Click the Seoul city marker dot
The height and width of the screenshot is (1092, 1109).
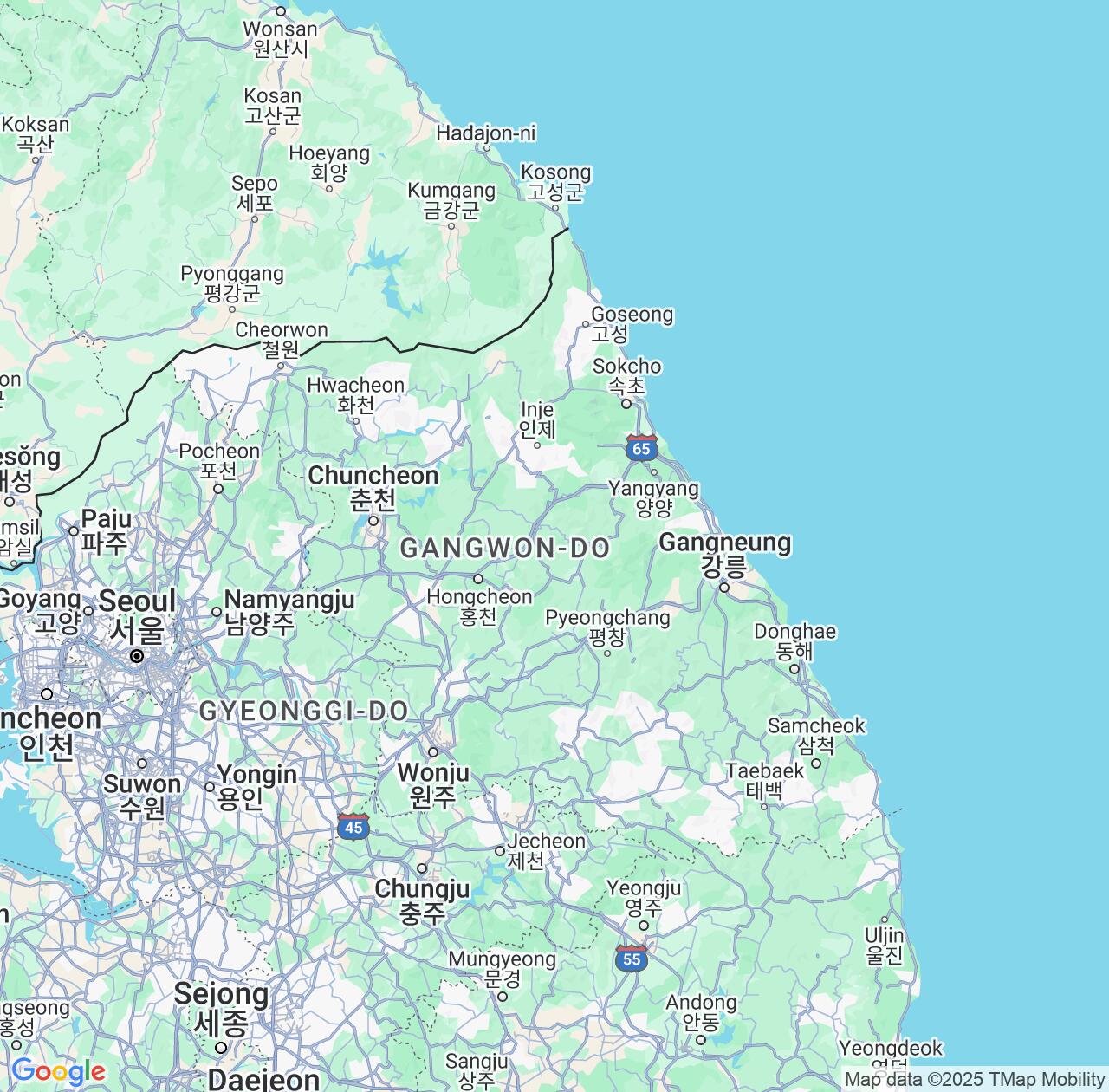pyautogui.click(x=137, y=656)
